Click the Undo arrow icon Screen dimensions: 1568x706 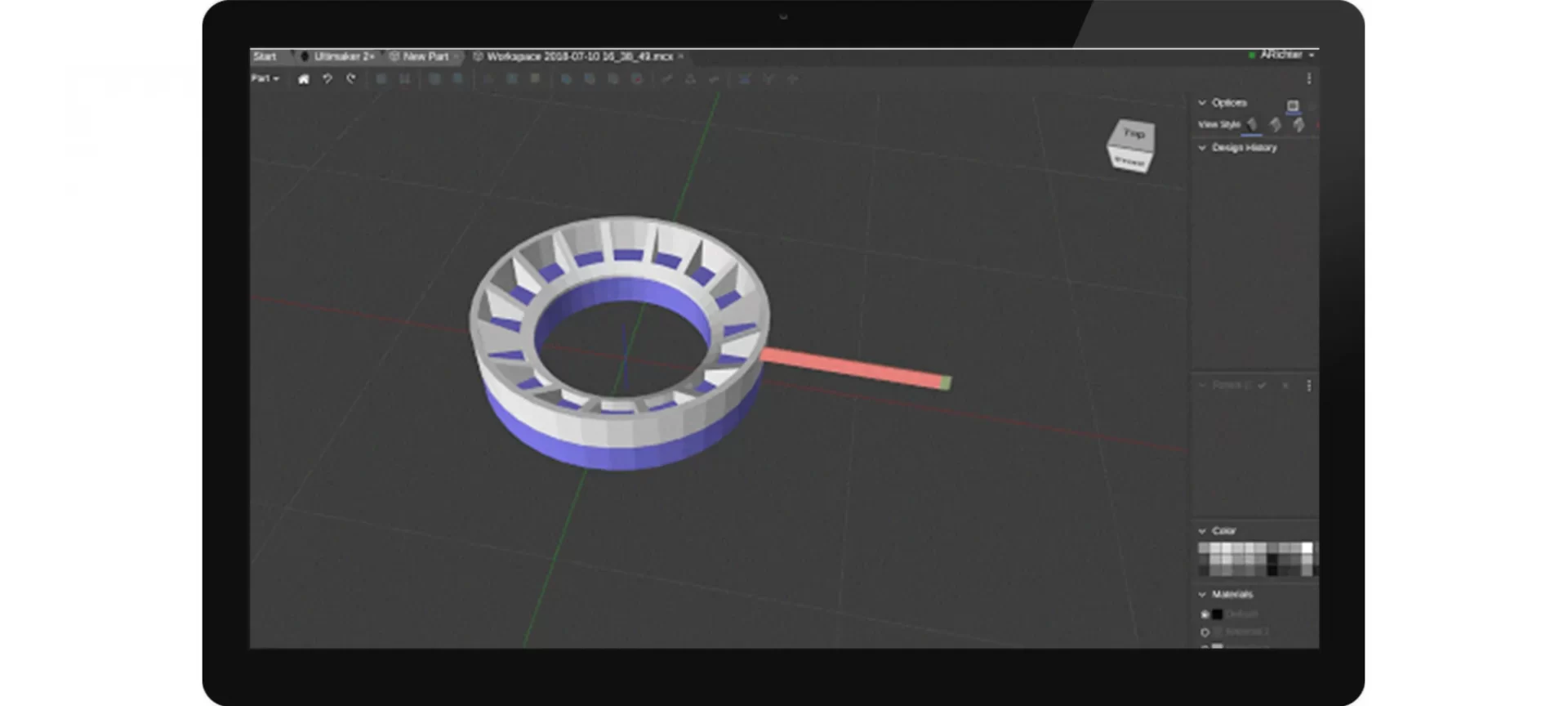click(x=327, y=79)
